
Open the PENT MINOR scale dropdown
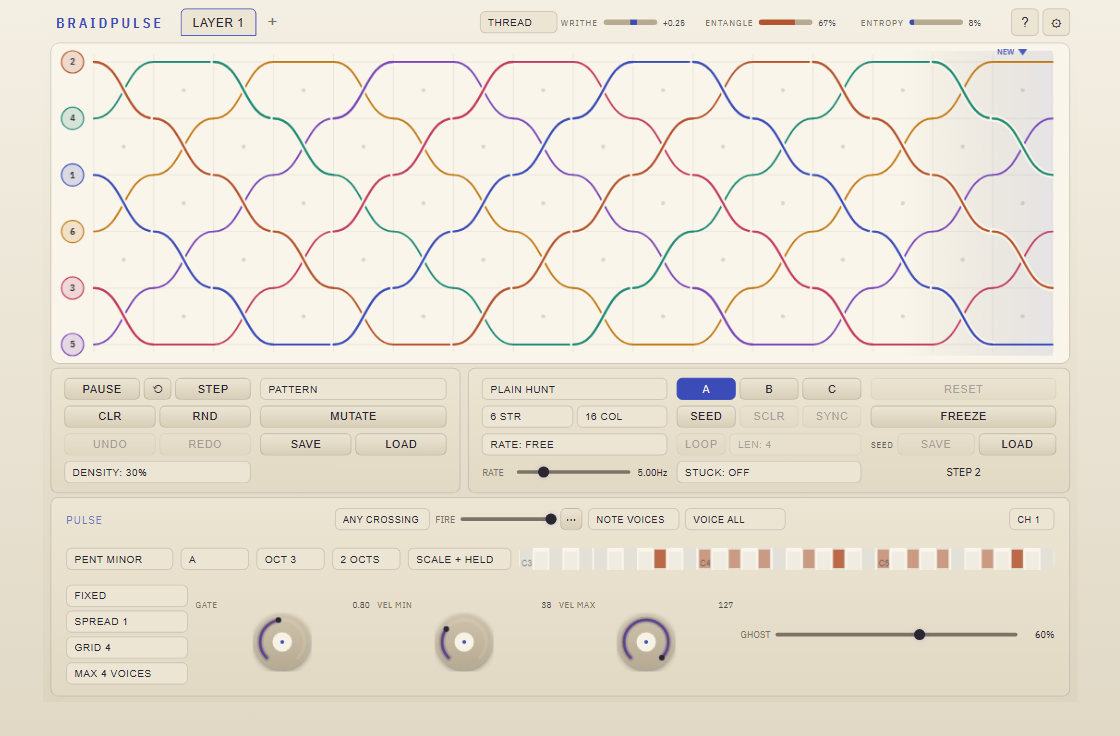(119, 559)
